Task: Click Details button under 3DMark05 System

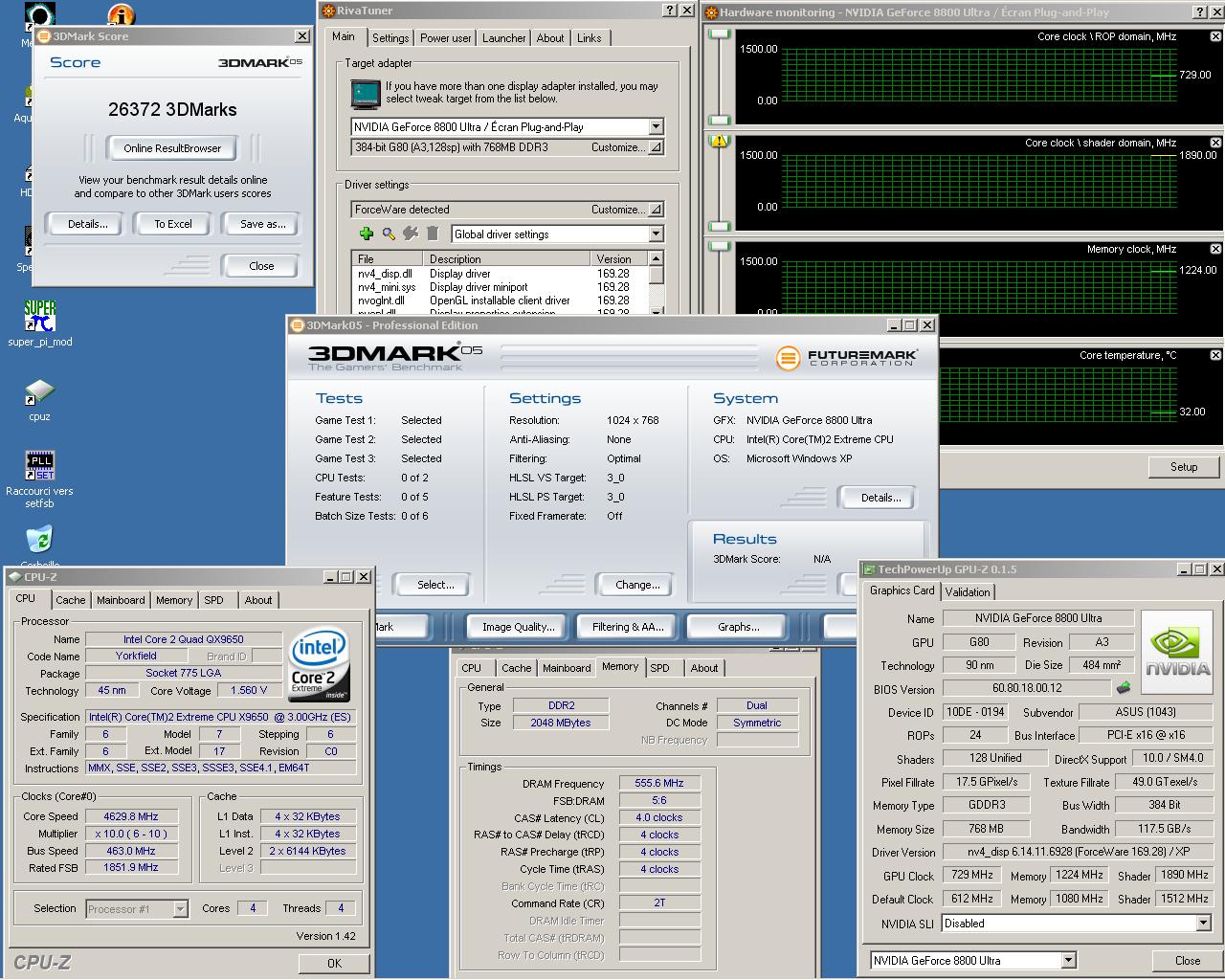Action: coord(880,498)
